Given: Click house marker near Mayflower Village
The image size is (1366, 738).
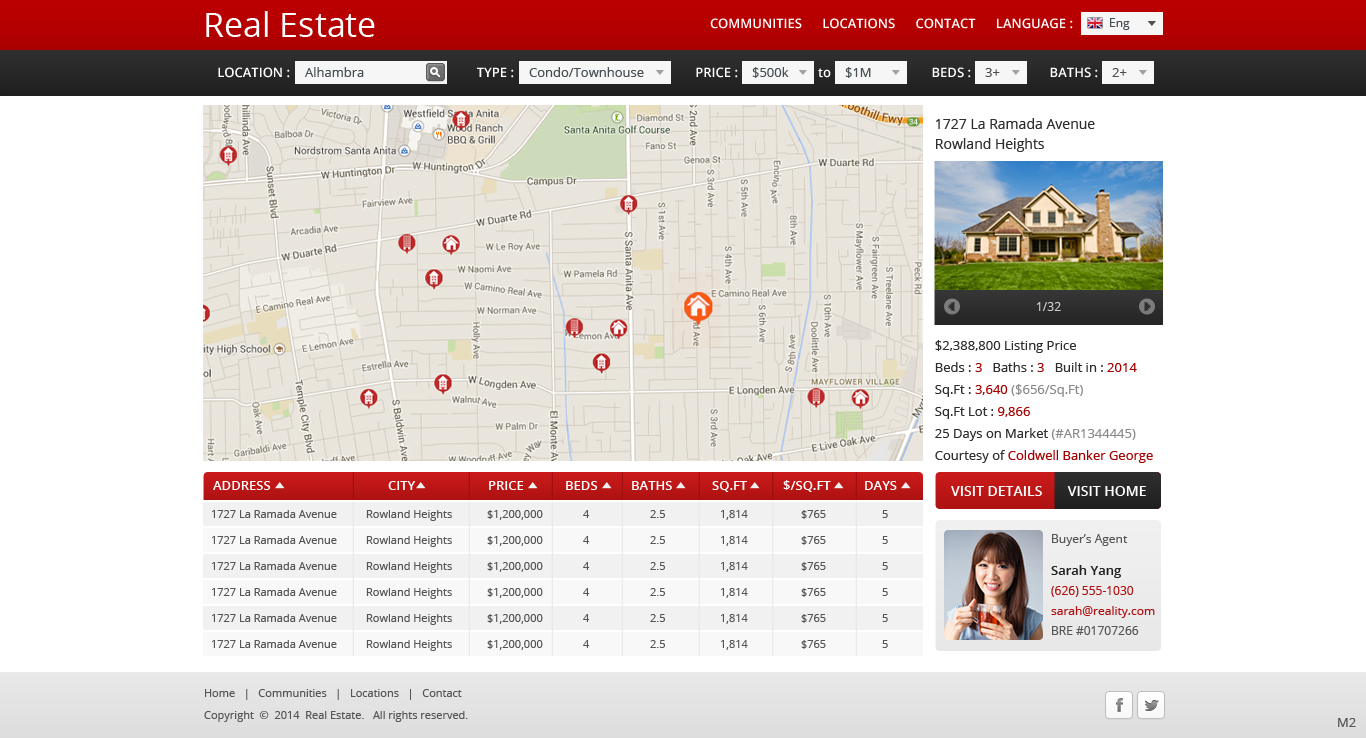Looking at the screenshot, I should (860, 398).
